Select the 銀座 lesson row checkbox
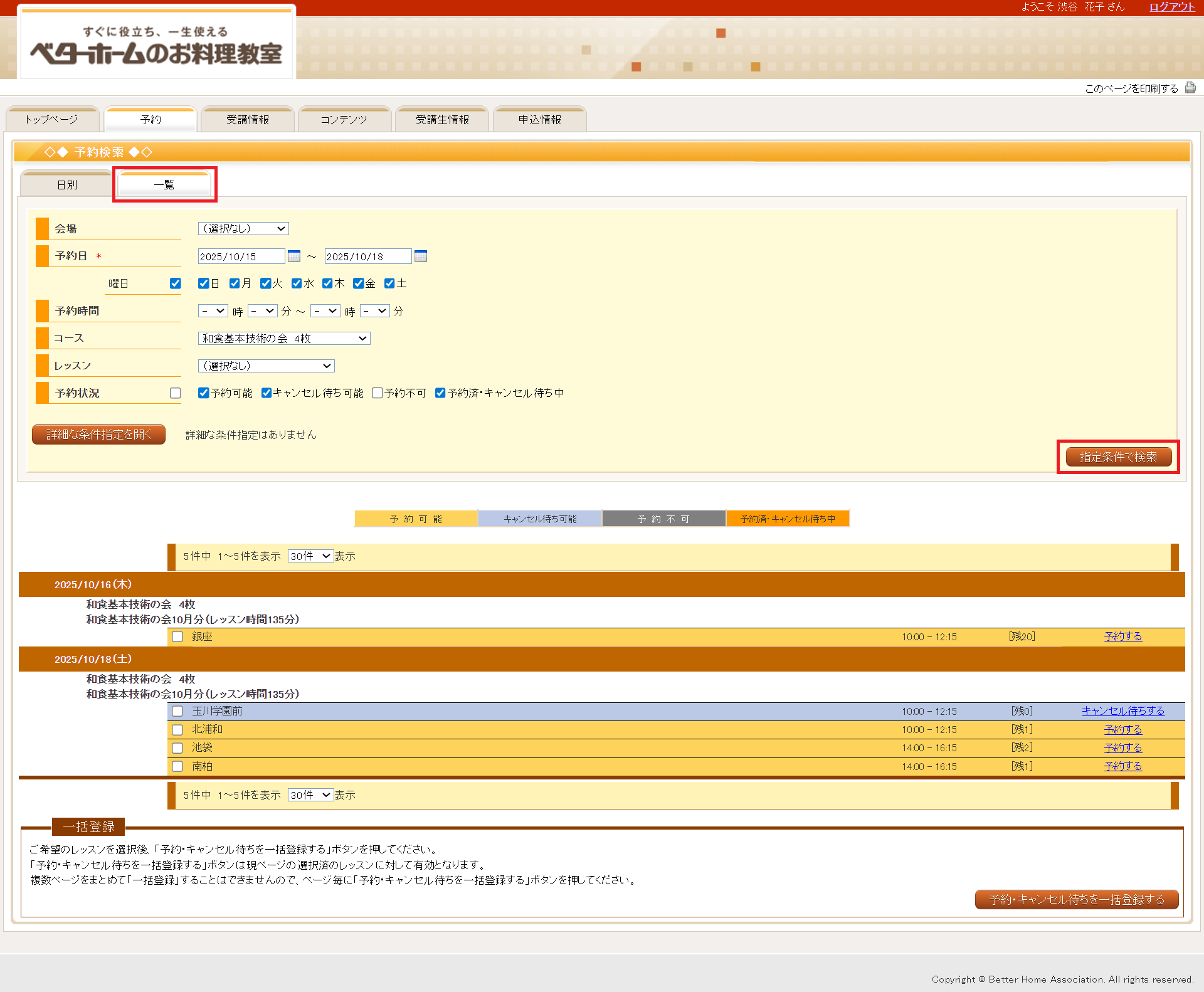 click(177, 636)
